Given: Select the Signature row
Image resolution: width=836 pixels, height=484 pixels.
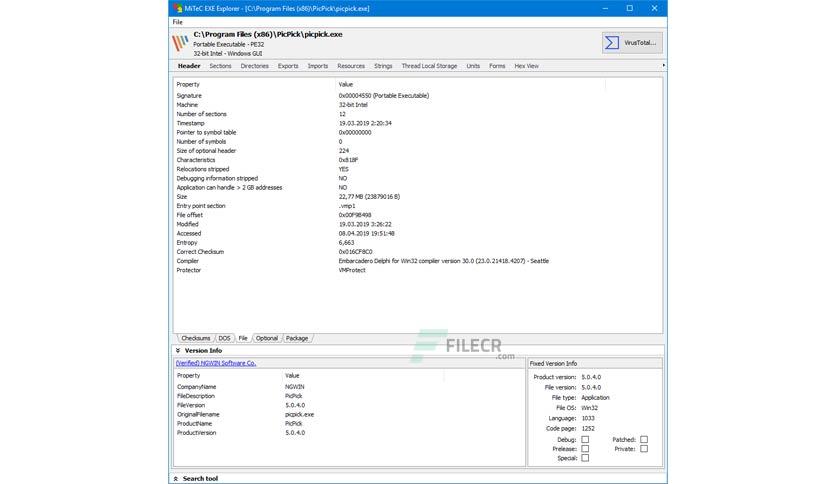Looking at the screenshot, I should (x=417, y=96).
